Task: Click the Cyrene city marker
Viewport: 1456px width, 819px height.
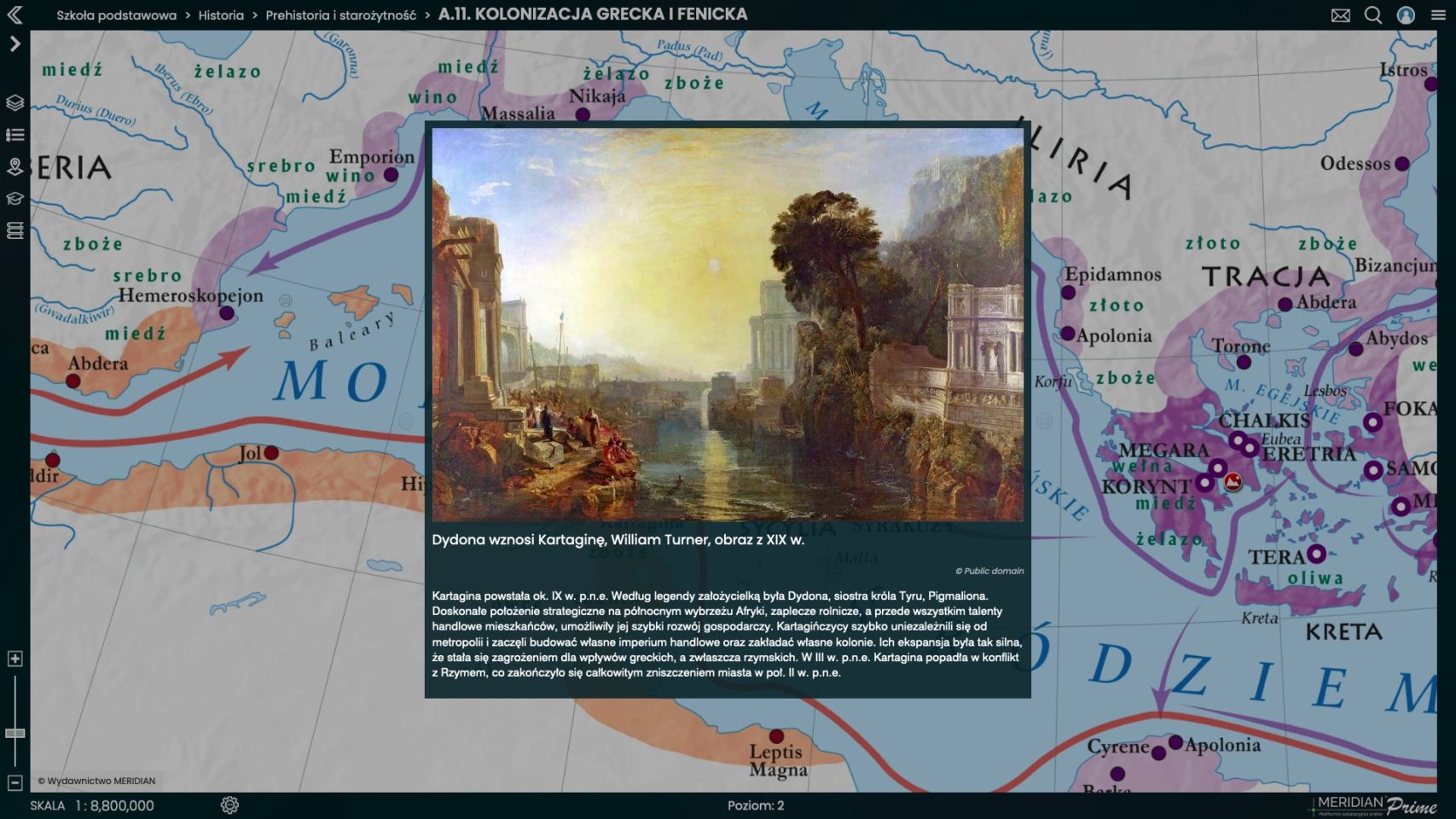Action: tap(1158, 752)
